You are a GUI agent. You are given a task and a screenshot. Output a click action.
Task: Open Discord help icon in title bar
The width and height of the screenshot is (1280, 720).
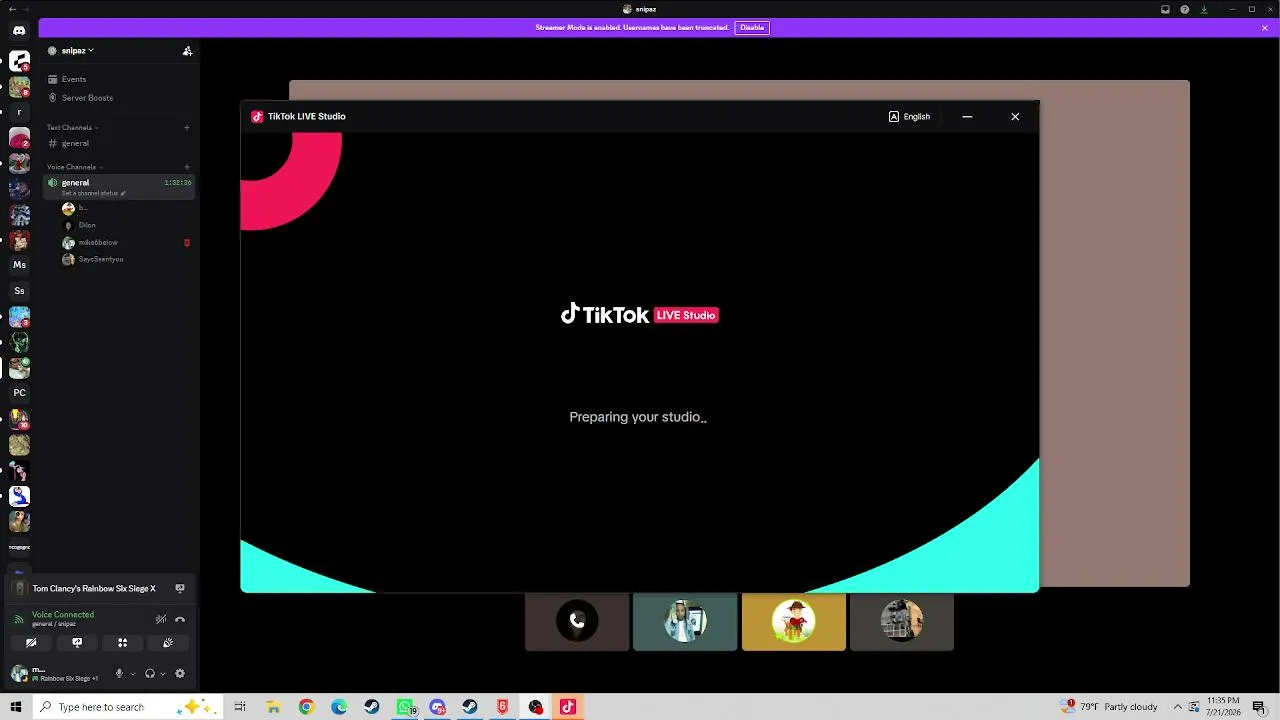point(1185,9)
